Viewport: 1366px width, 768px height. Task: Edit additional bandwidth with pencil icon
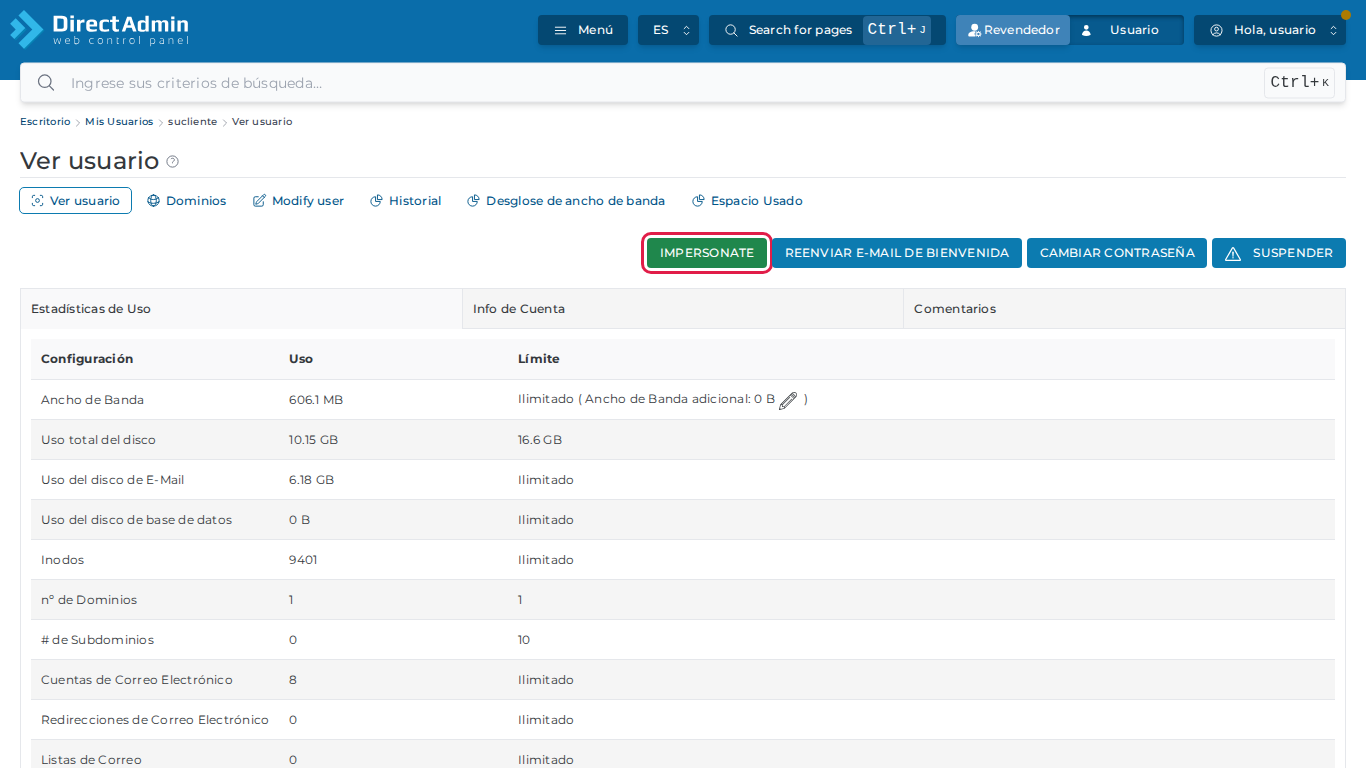(x=788, y=400)
